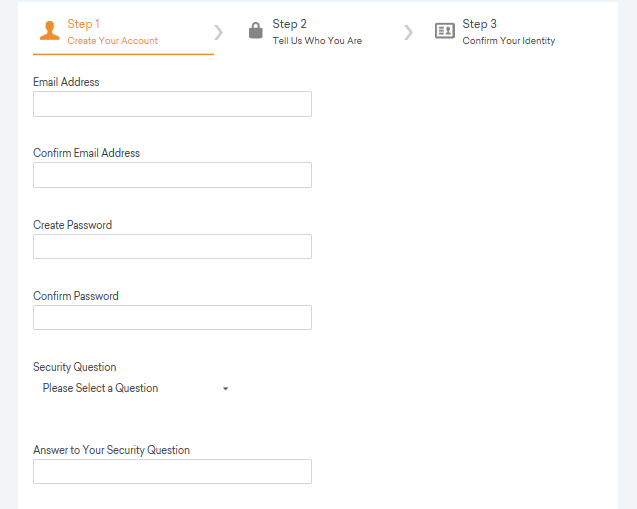Open the Security Question dropdown

tap(135, 388)
